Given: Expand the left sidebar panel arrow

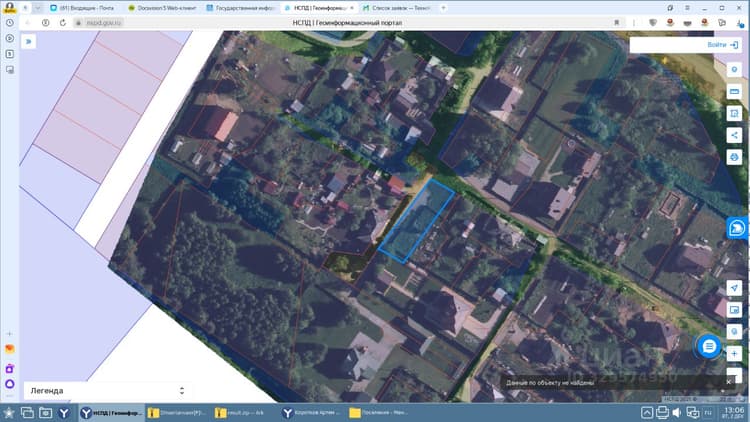Looking at the screenshot, I should (x=29, y=42).
